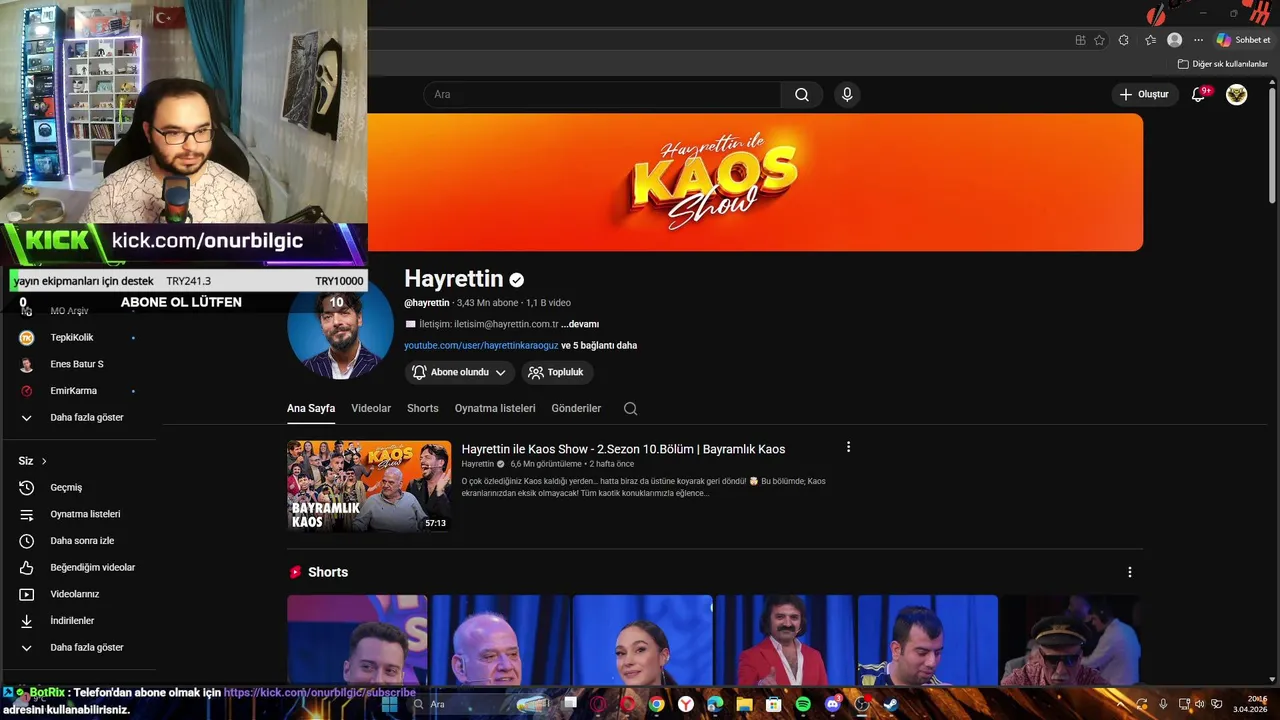Screen dimensions: 1280x720
Task: Open the Windows Start button
Action: [x=390, y=704]
